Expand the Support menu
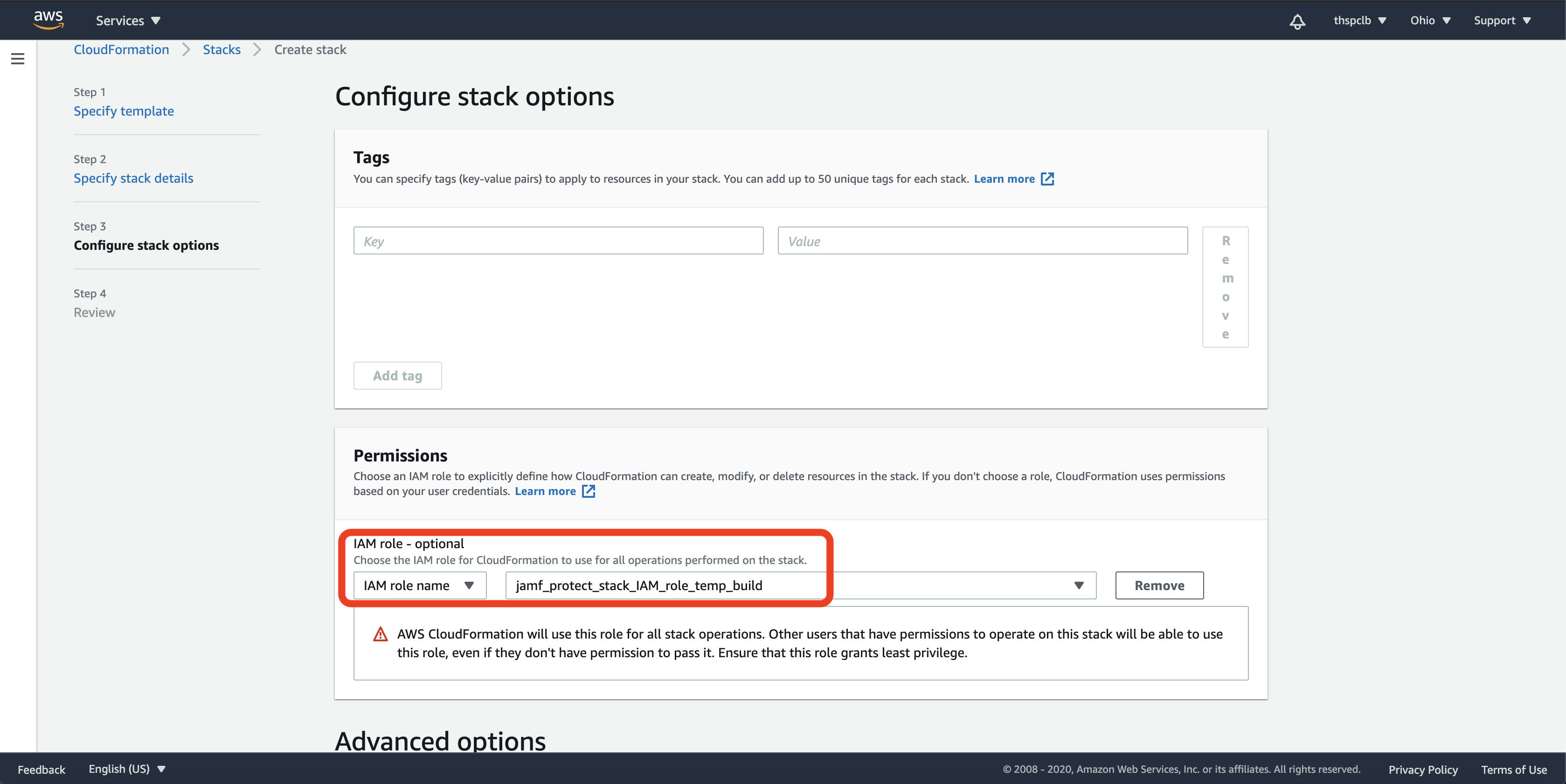1566x784 pixels. (1502, 21)
